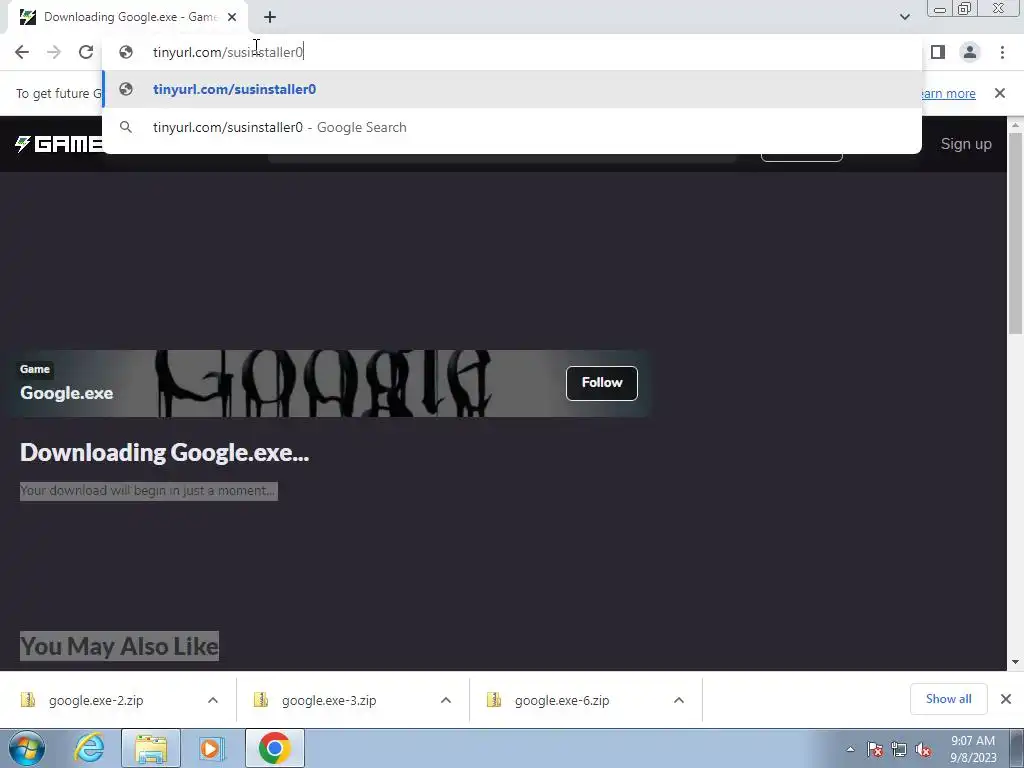Expand options for google.exe-6.zip download
This screenshot has width=1024, height=768.
(x=679, y=700)
